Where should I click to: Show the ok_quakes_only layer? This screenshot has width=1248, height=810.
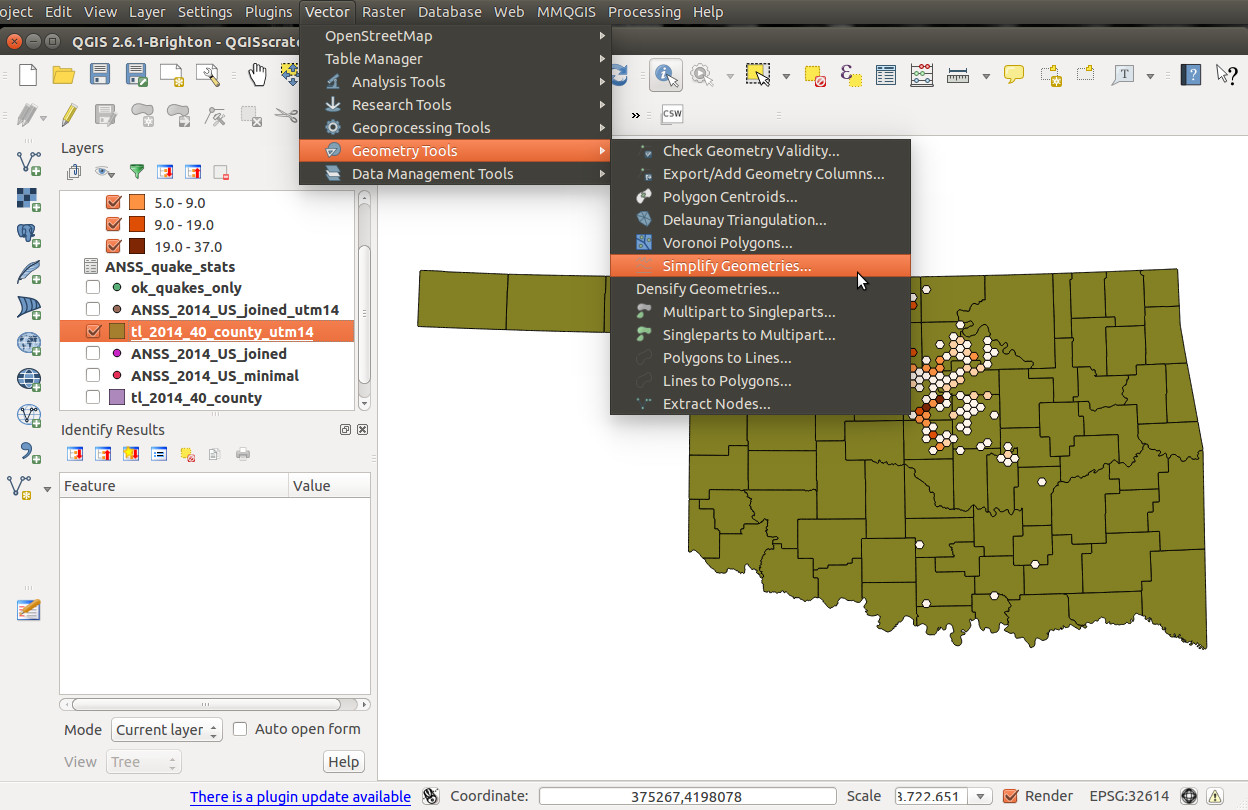point(93,288)
